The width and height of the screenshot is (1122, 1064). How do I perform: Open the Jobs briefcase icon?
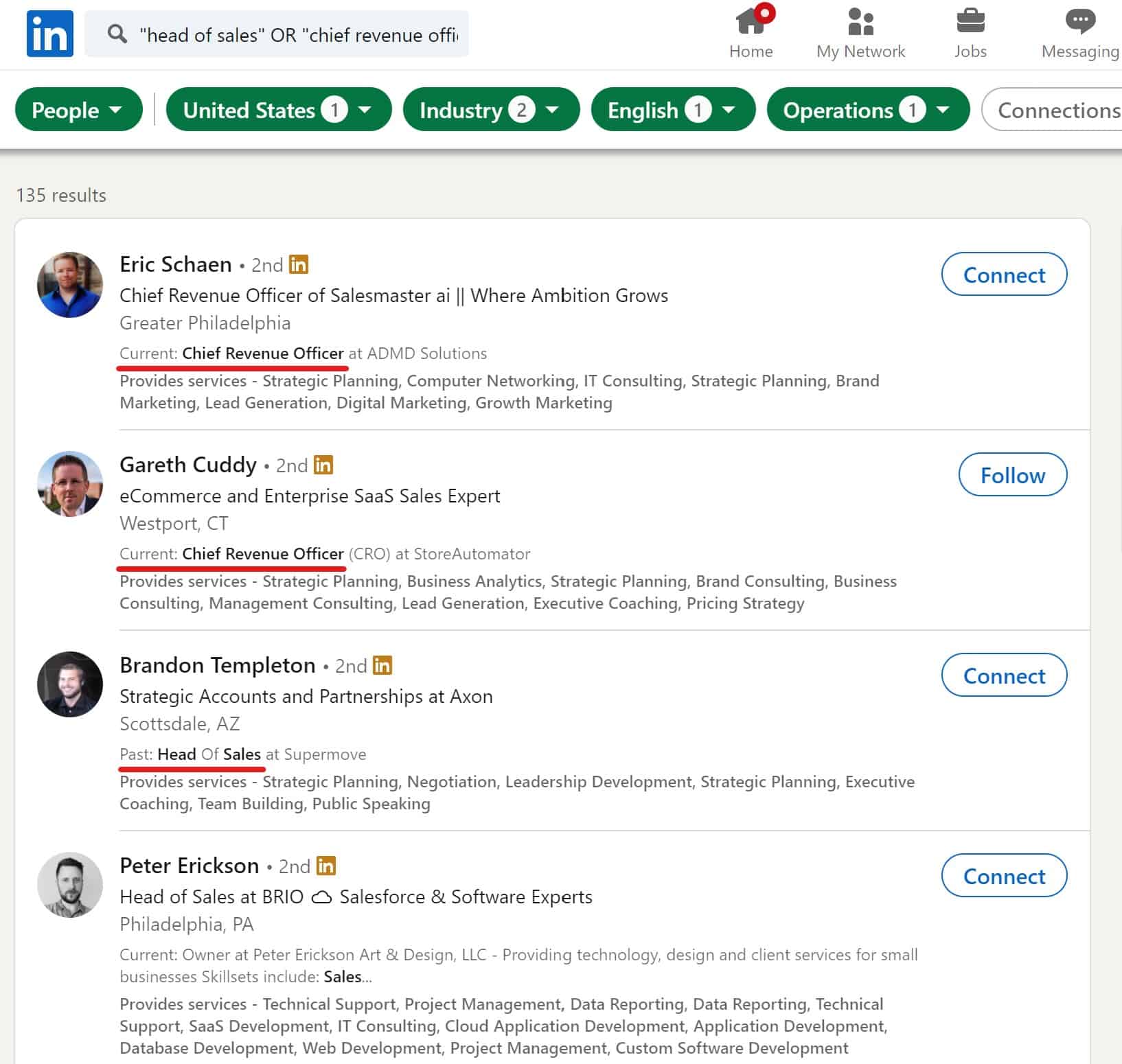pos(970,22)
